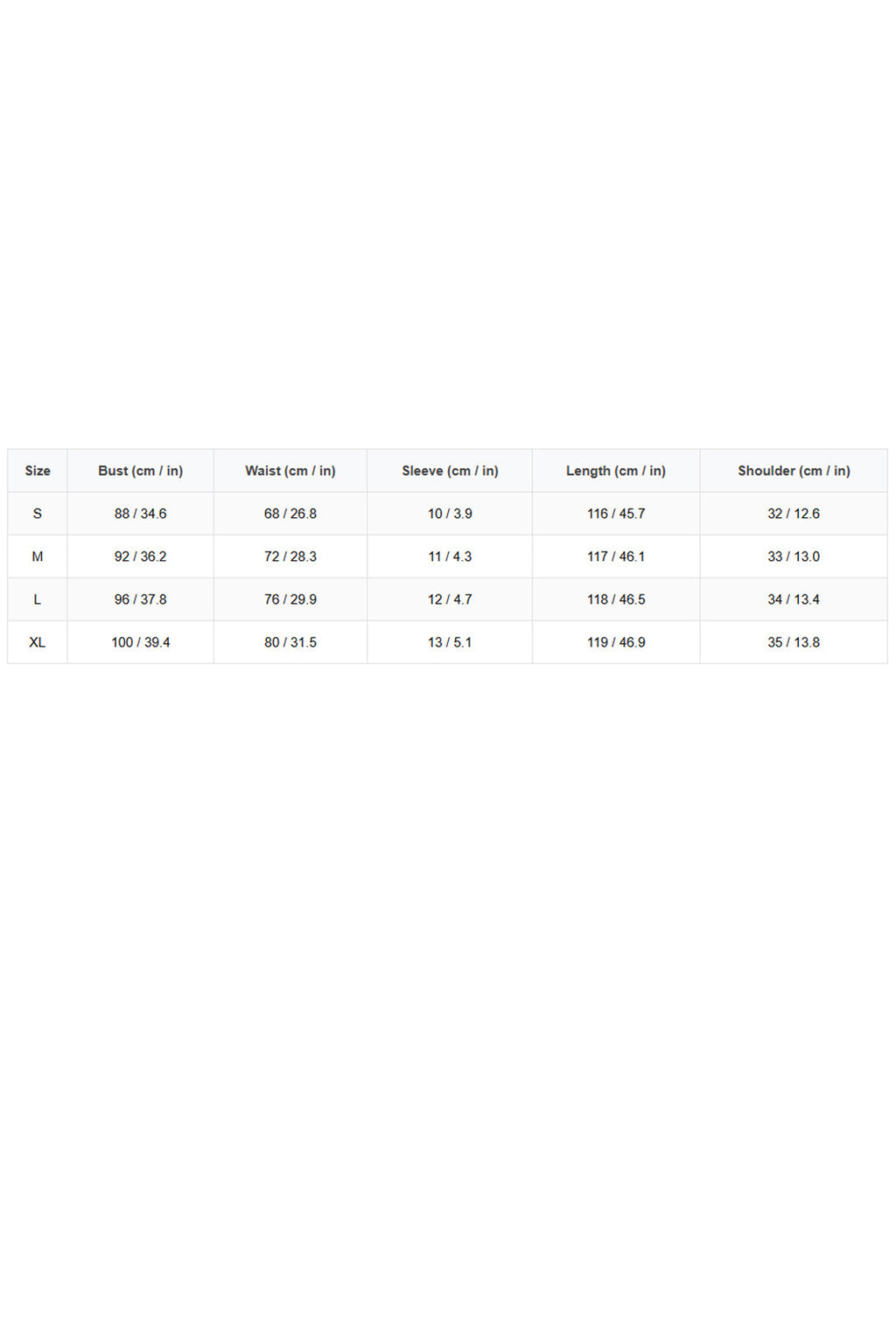
Task: Click the S size row label
Action: coord(38,514)
